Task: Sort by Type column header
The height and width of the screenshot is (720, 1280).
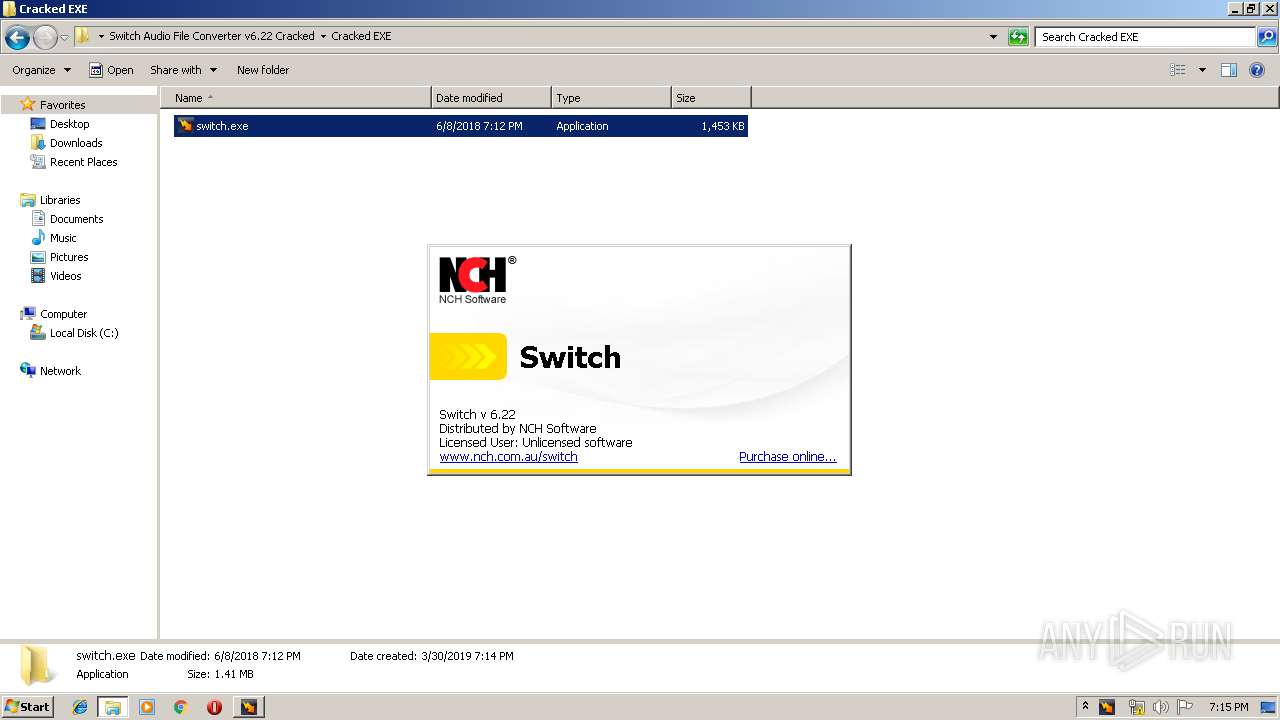Action: pyautogui.click(x=611, y=98)
